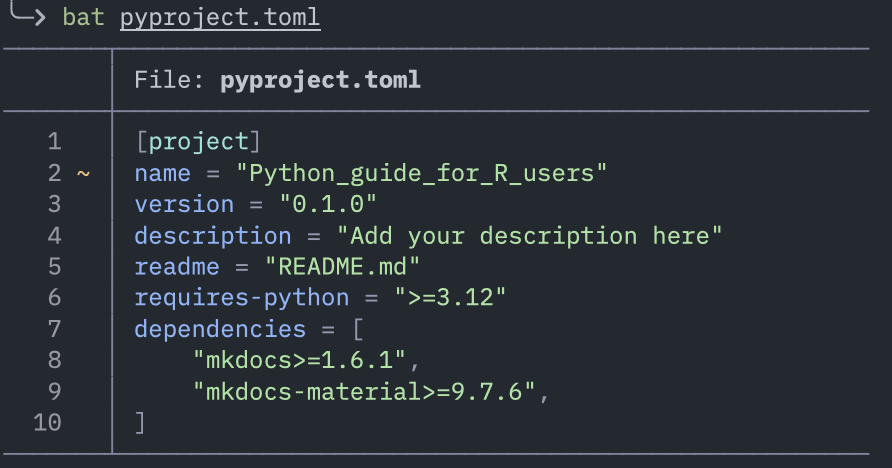Viewport: 892px width, 468px height.
Task: Click the readme key
Action: [177, 267]
